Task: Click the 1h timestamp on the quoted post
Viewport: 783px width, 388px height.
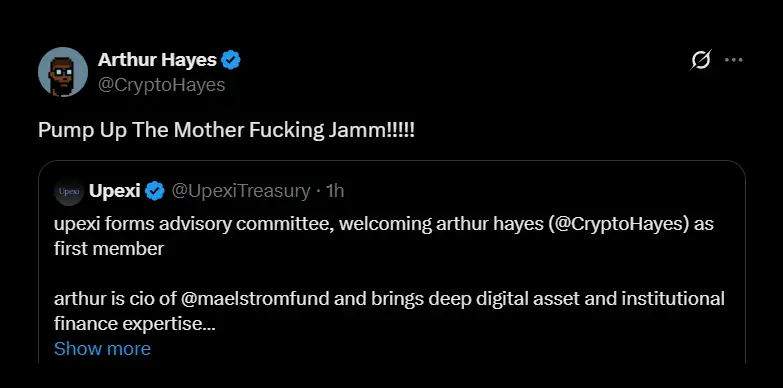Action: coord(335,191)
